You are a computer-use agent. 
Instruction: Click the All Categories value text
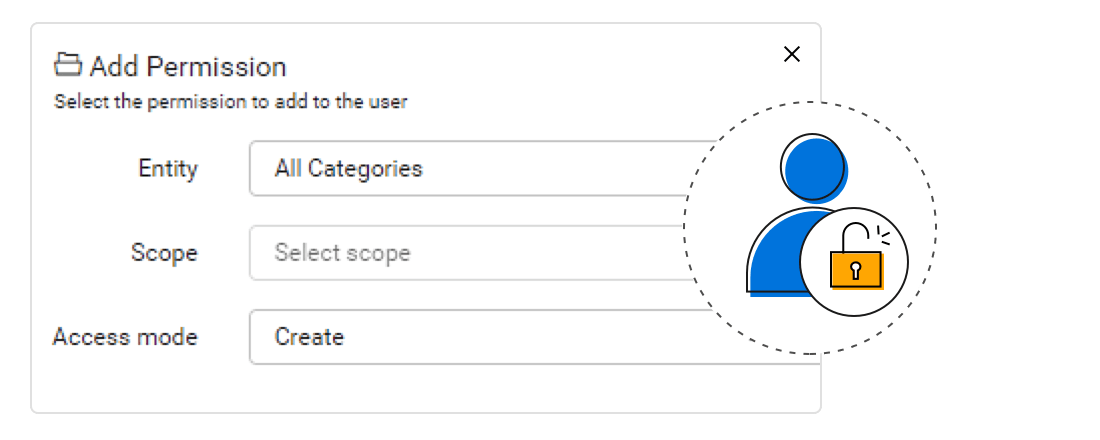[x=348, y=168]
